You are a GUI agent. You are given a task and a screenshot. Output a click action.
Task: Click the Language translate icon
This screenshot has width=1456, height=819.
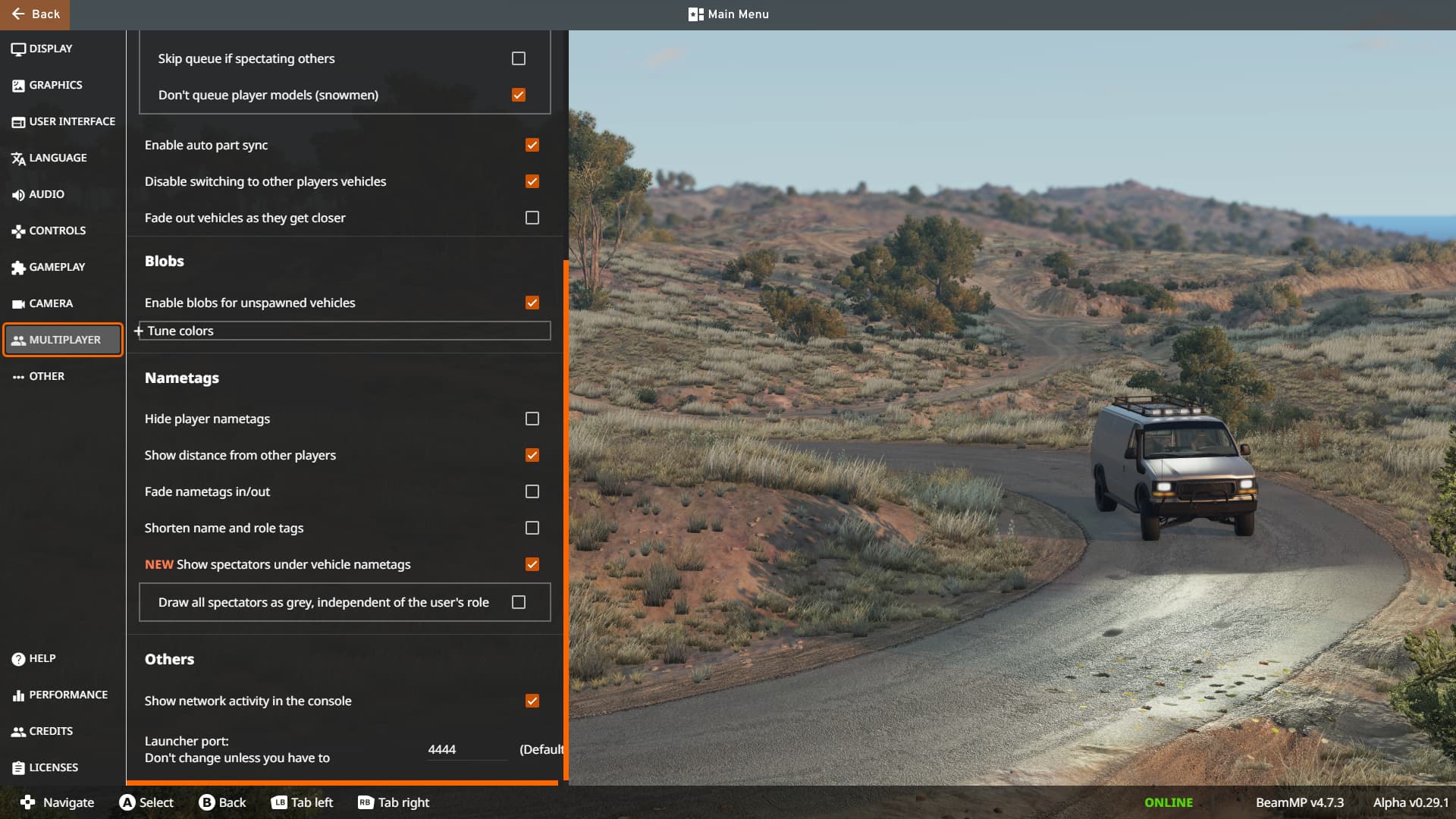click(x=18, y=158)
